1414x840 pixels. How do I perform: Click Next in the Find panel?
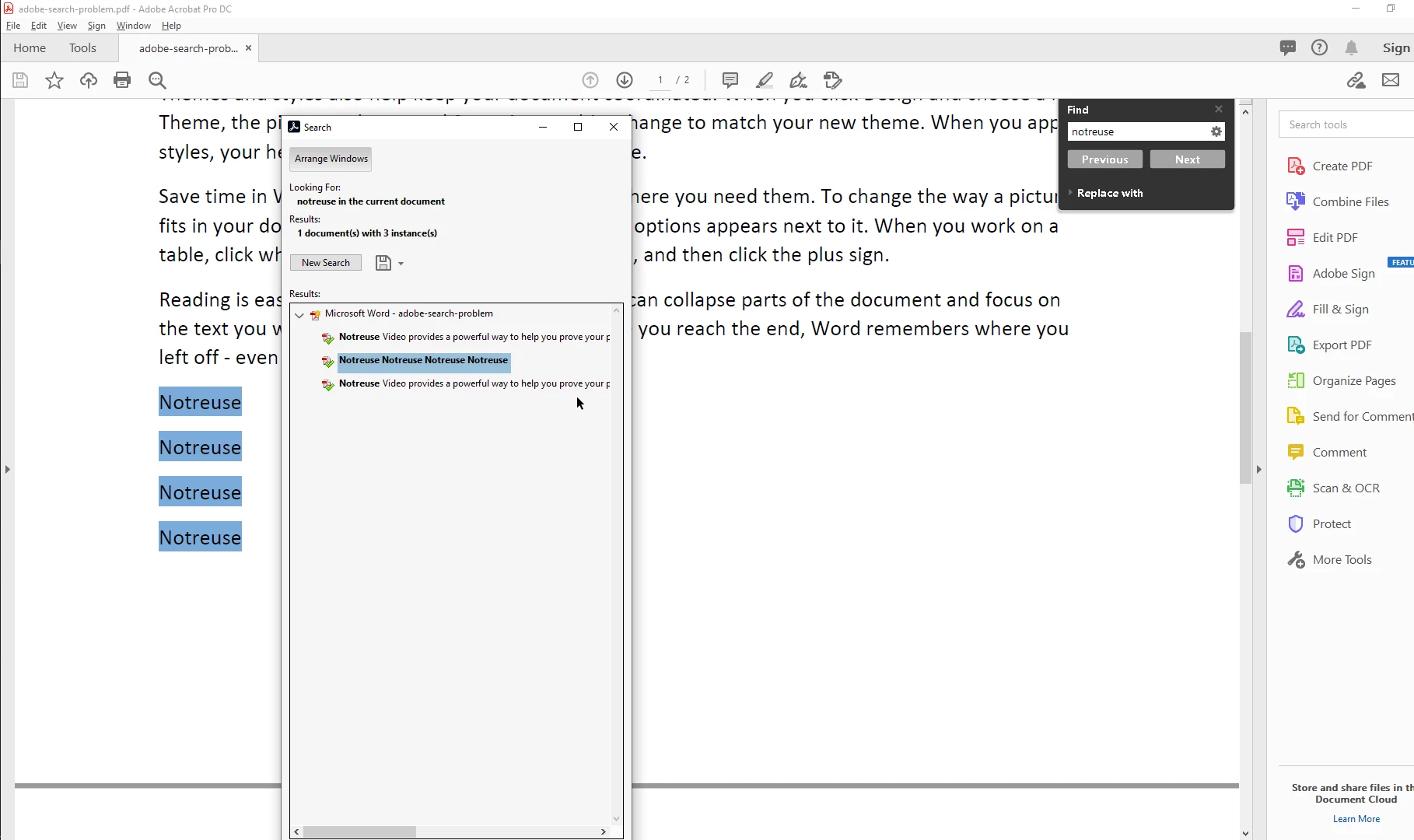point(1188,159)
